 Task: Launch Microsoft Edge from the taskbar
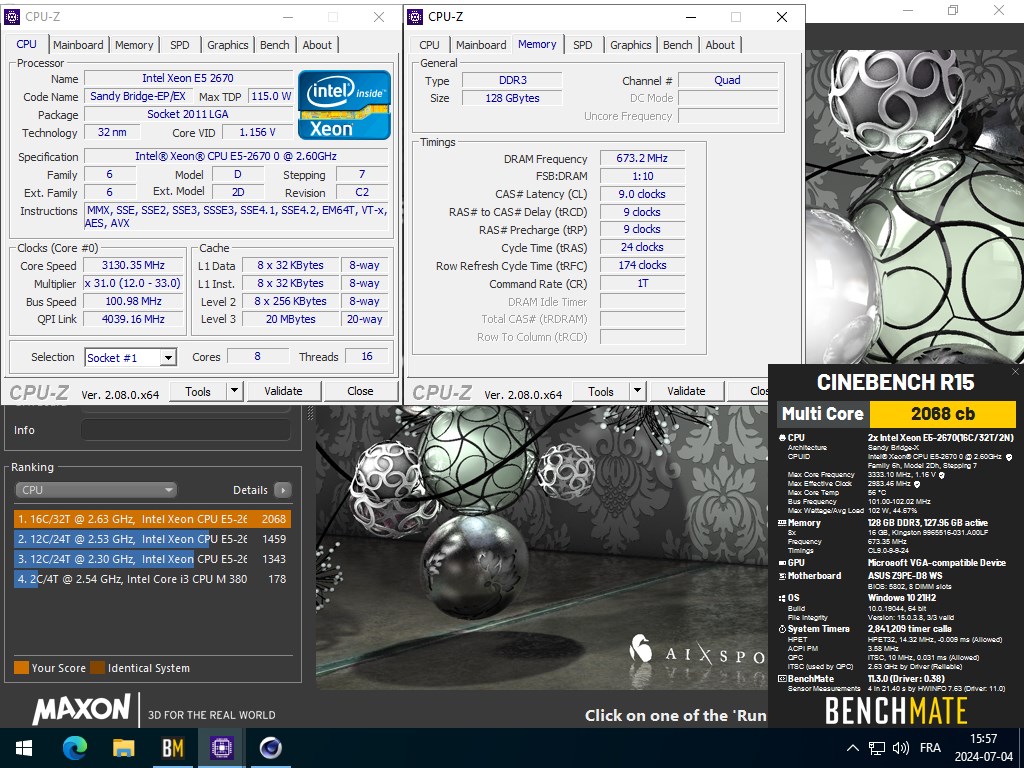click(74, 748)
